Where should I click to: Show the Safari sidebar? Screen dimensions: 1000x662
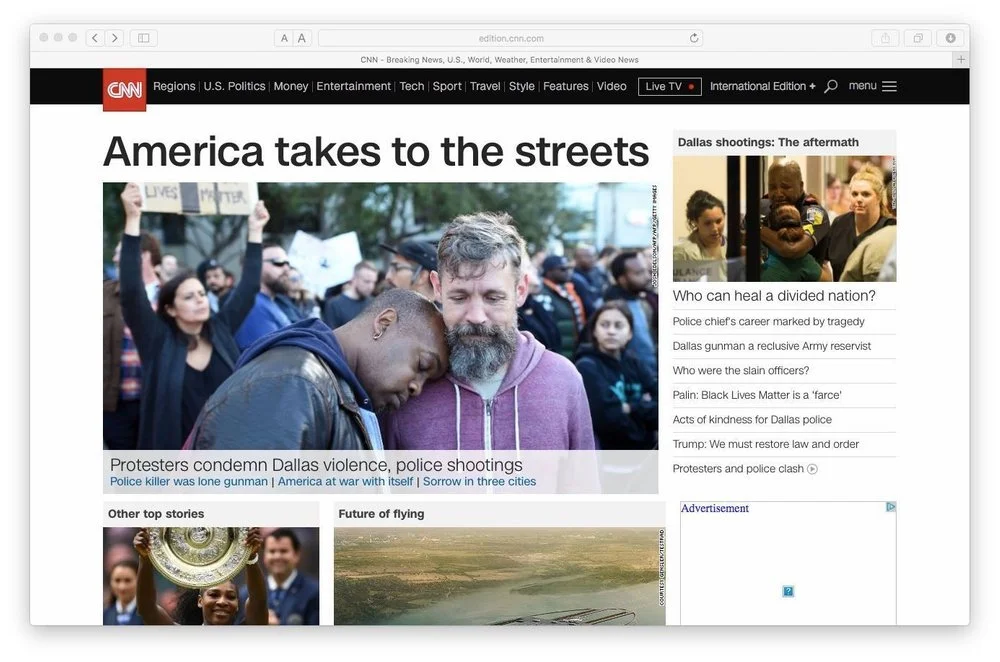pyautogui.click(x=144, y=38)
